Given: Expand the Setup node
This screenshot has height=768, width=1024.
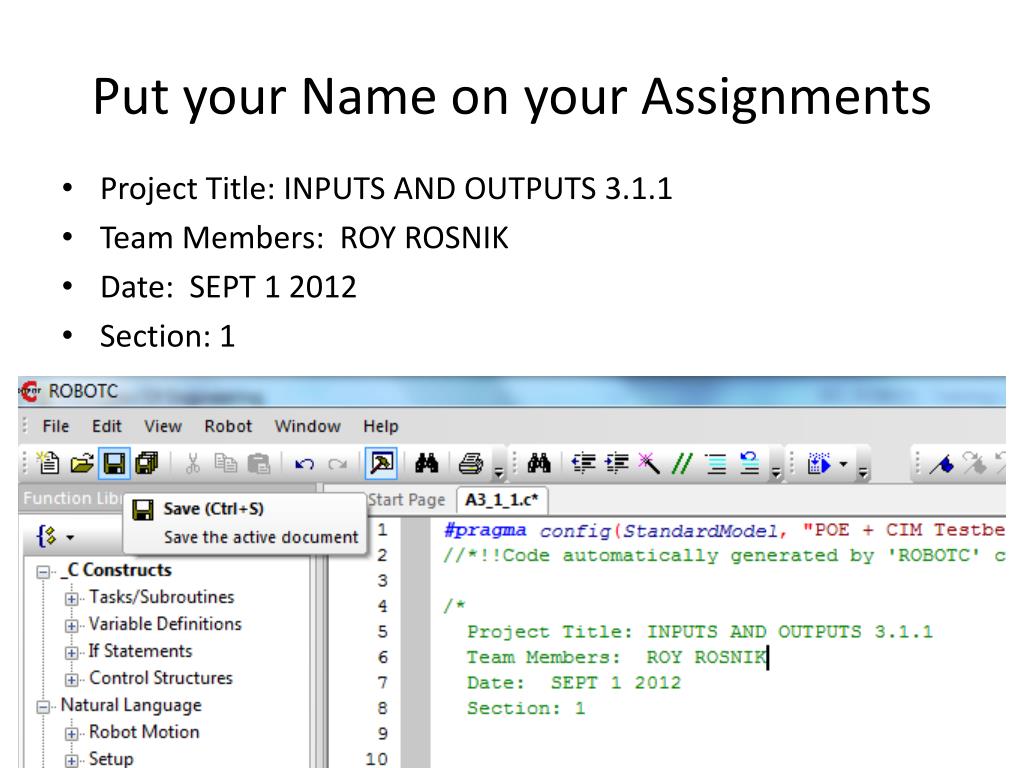Looking at the screenshot, I should coord(71,761).
